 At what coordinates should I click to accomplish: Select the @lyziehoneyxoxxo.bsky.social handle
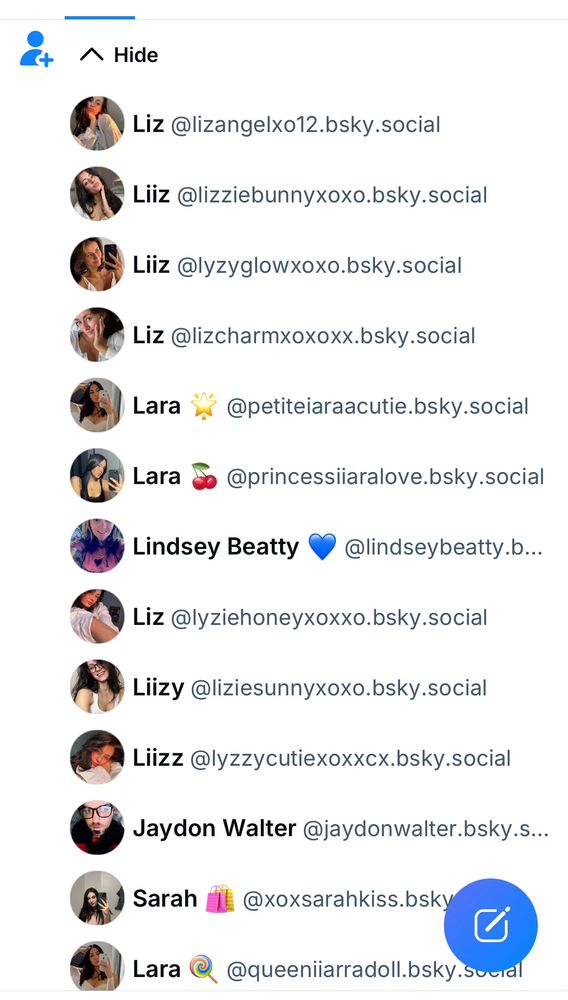[x=329, y=617]
